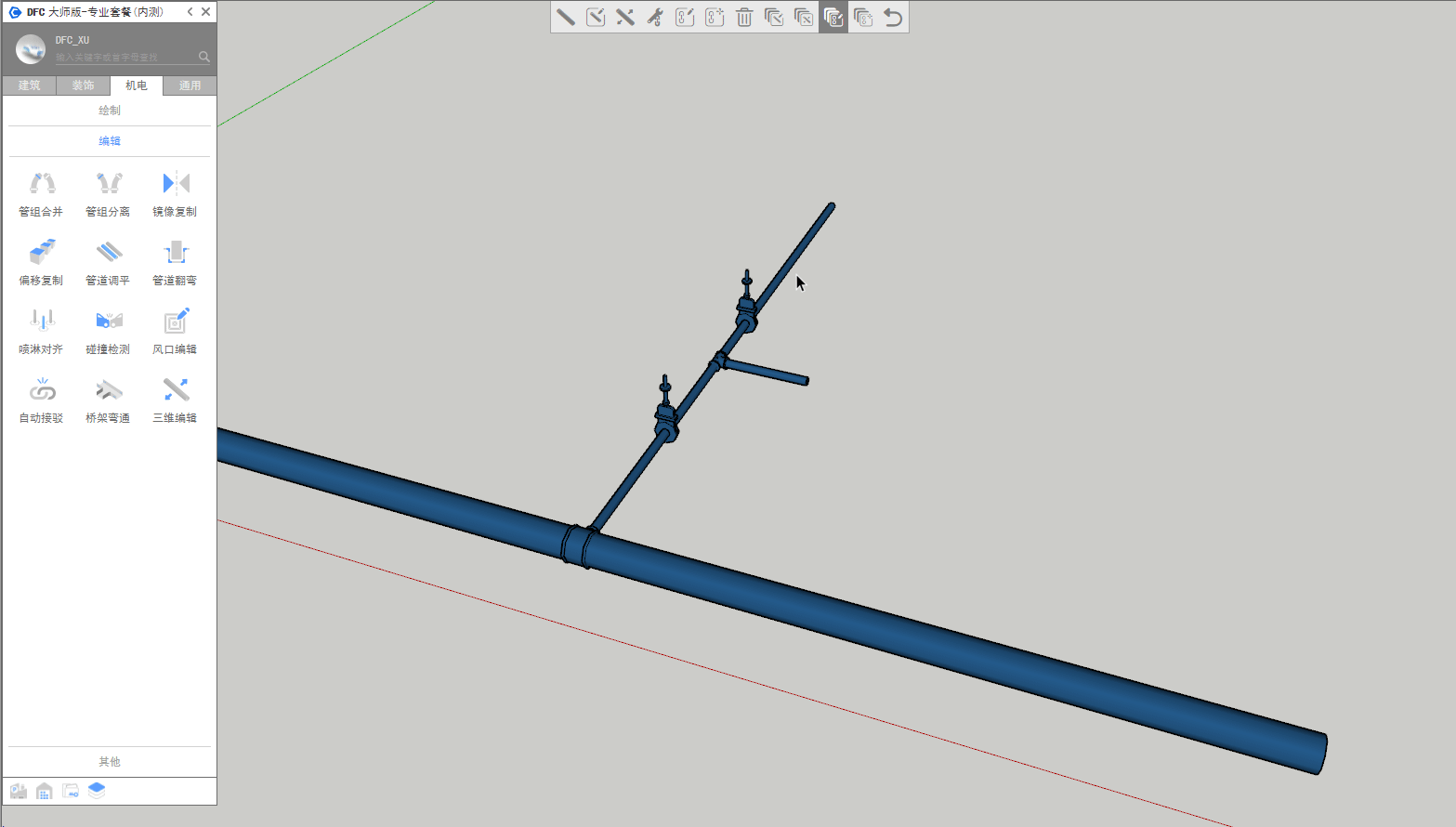1456x827 pixels.
Task: Select the 管组分离 pipe split tool
Action: 109,193
